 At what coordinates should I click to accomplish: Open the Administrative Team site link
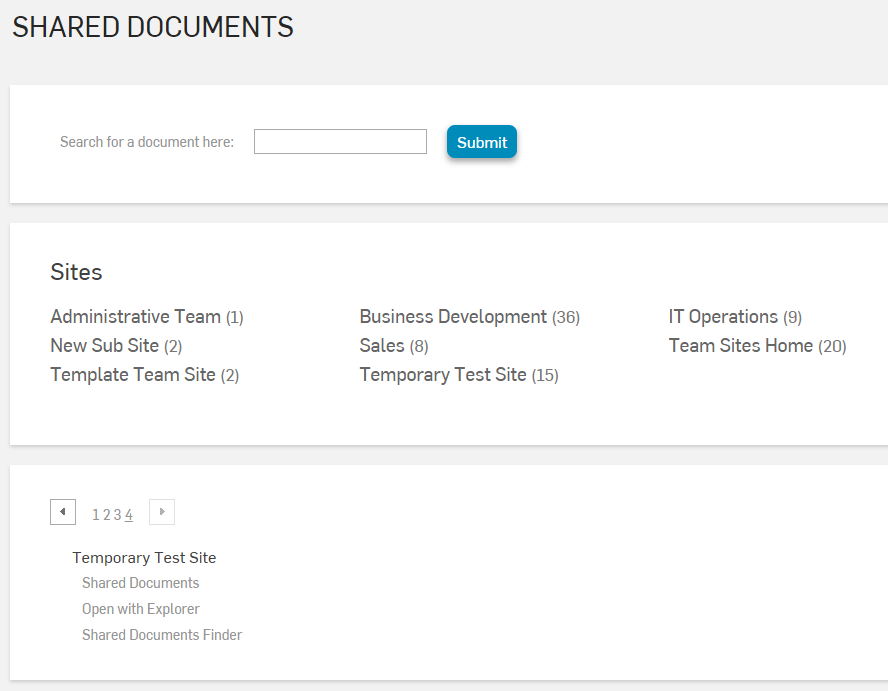click(x=135, y=316)
